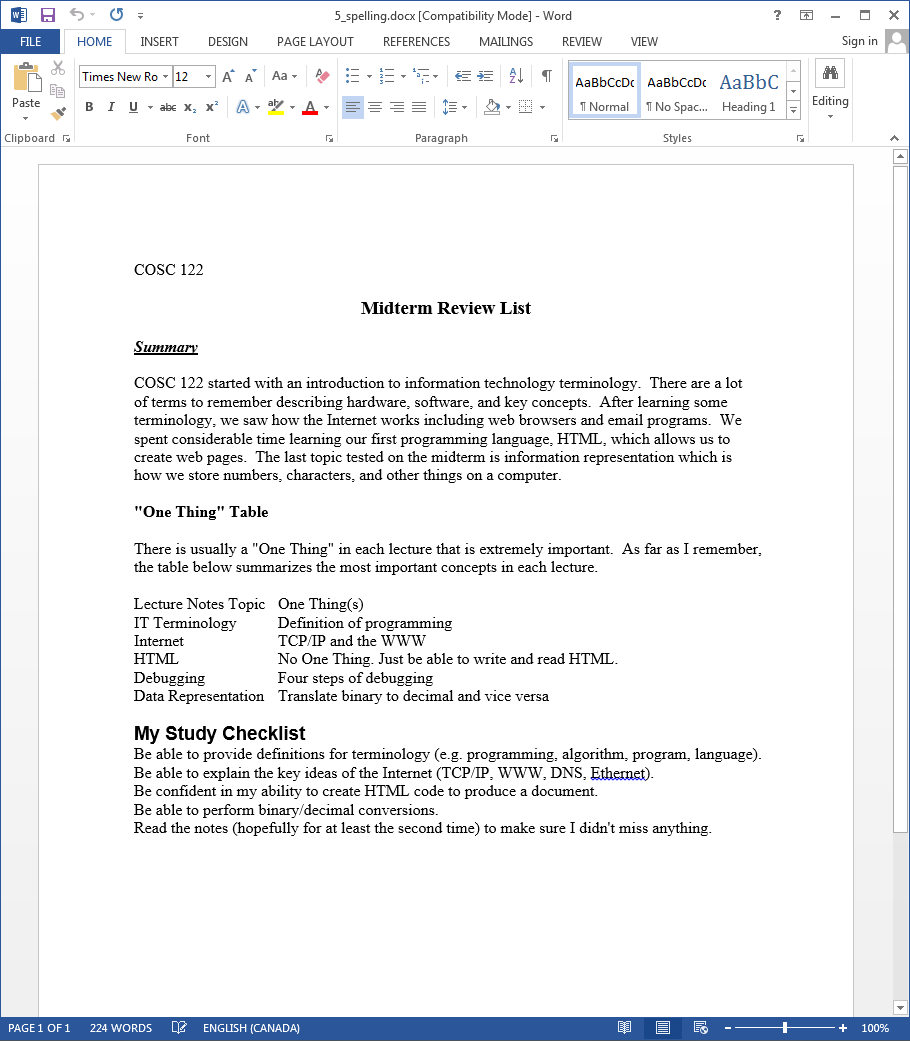Click the zoom slider handle
The image size is (910, 1041).
tap(785, 1028)
